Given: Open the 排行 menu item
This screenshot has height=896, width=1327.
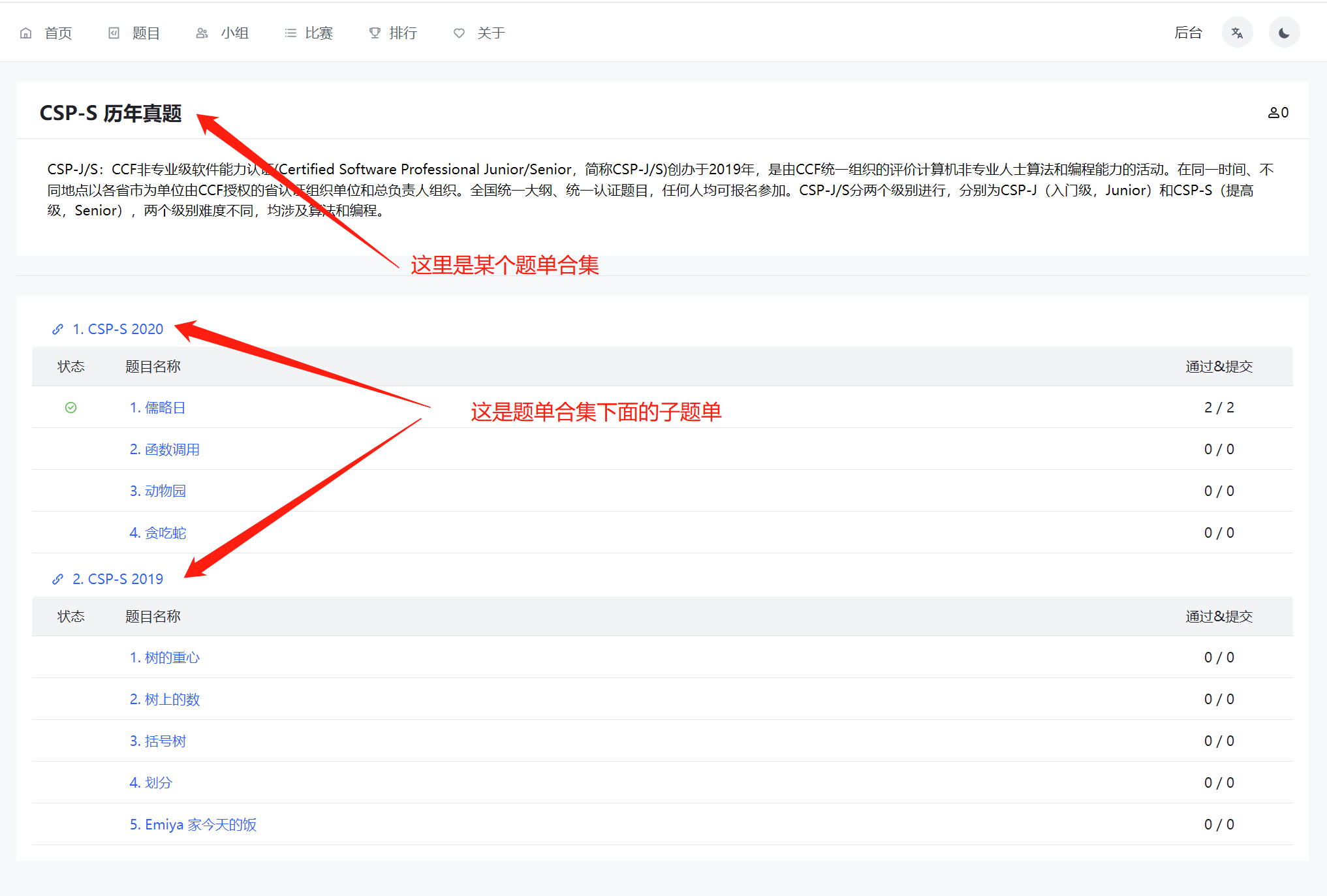Looking at the screenshot, I should [x=403, y=33].
